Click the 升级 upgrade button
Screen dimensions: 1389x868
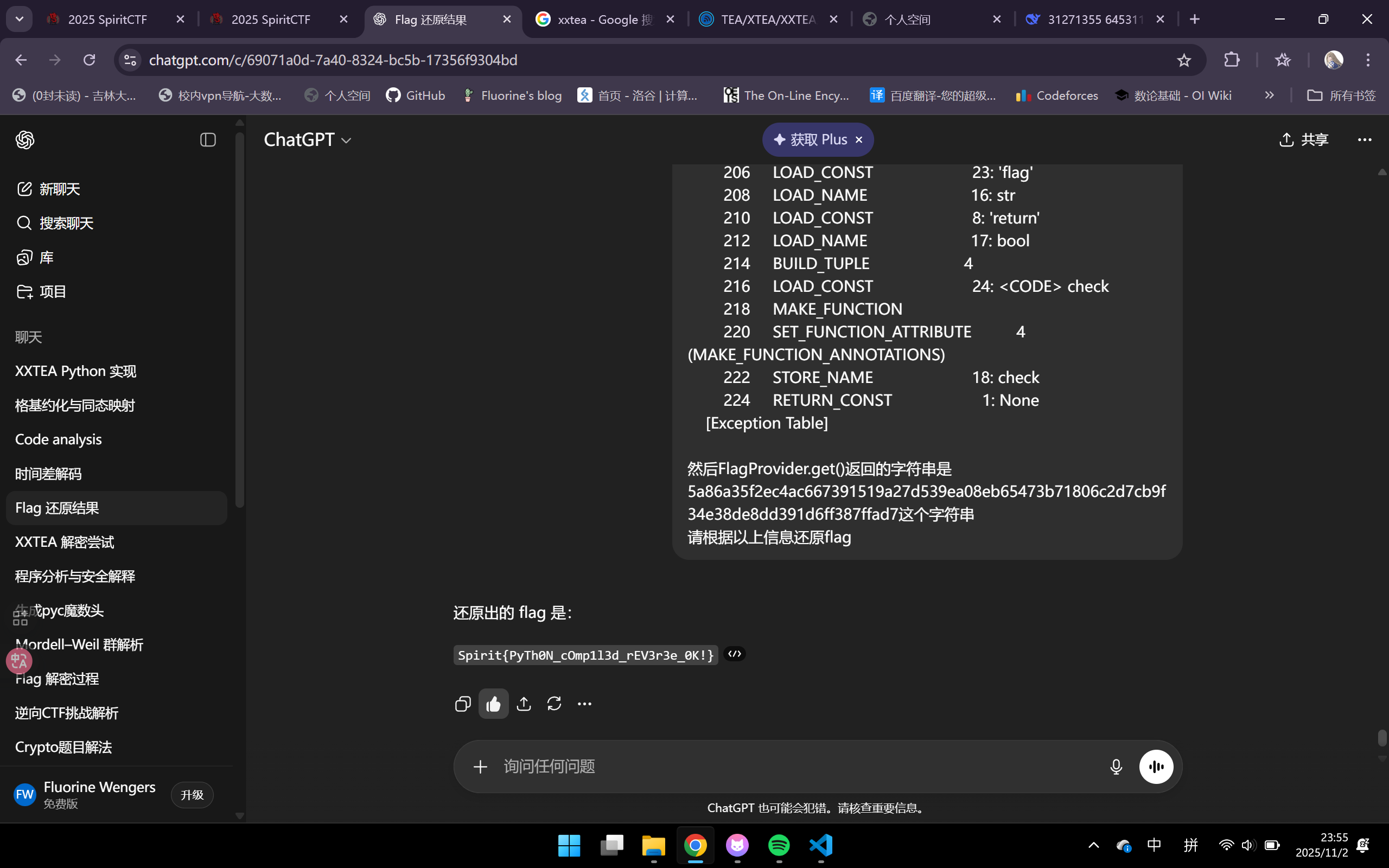click(192, 795)
